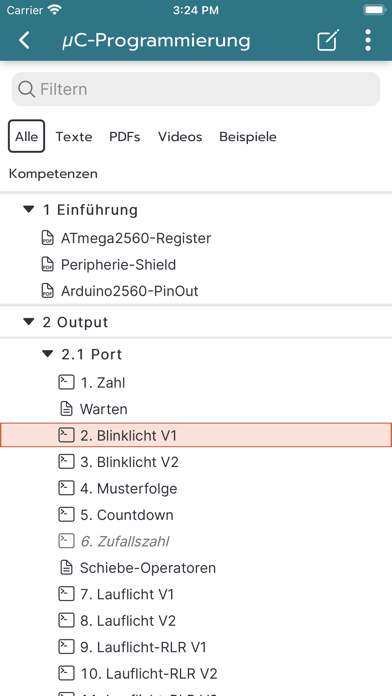Switch to the PDFs filter
The height and width of the screenshot is (696, 392).
pos(125,137)
